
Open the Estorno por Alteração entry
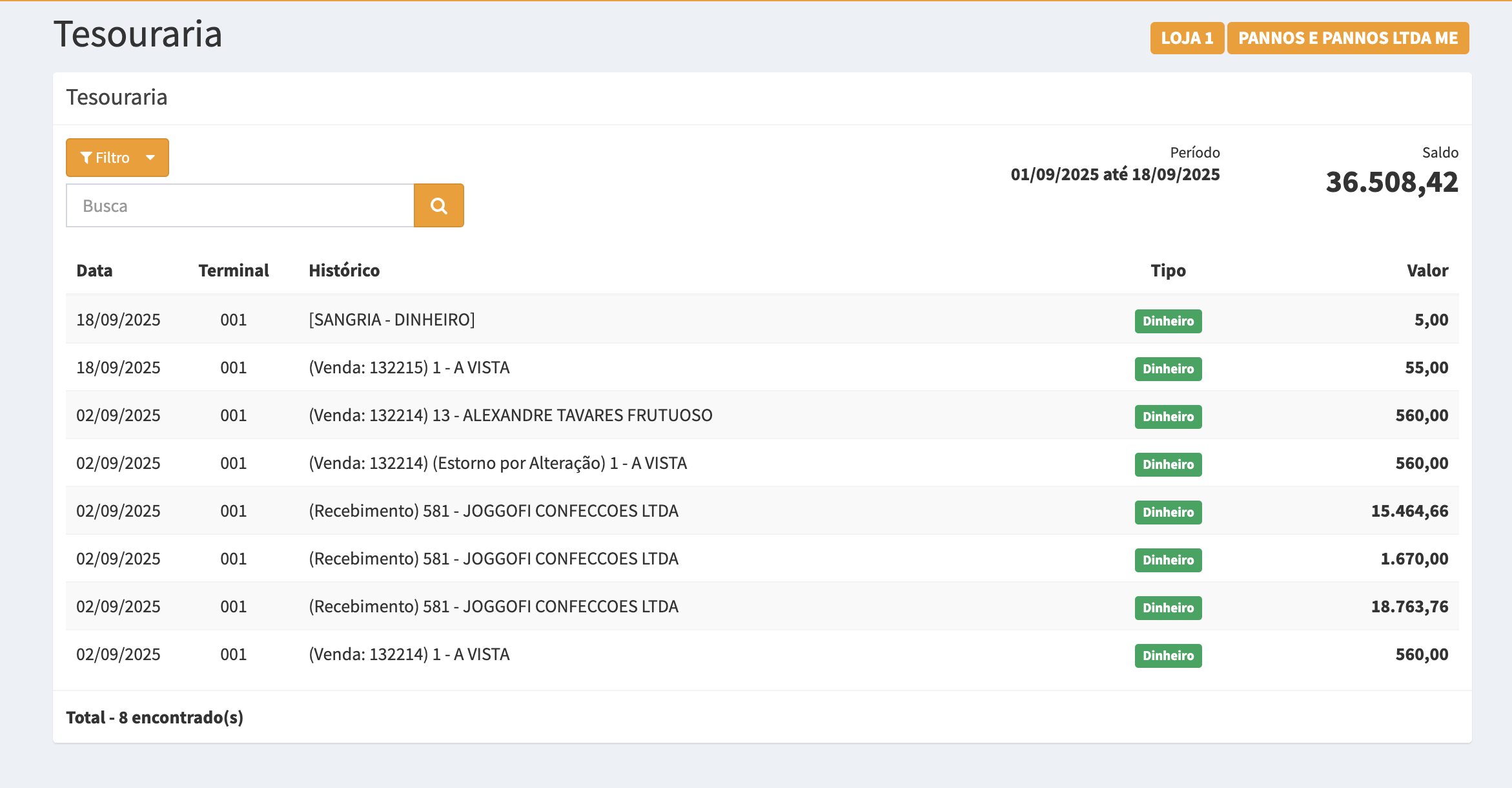(x=497, y=463)
